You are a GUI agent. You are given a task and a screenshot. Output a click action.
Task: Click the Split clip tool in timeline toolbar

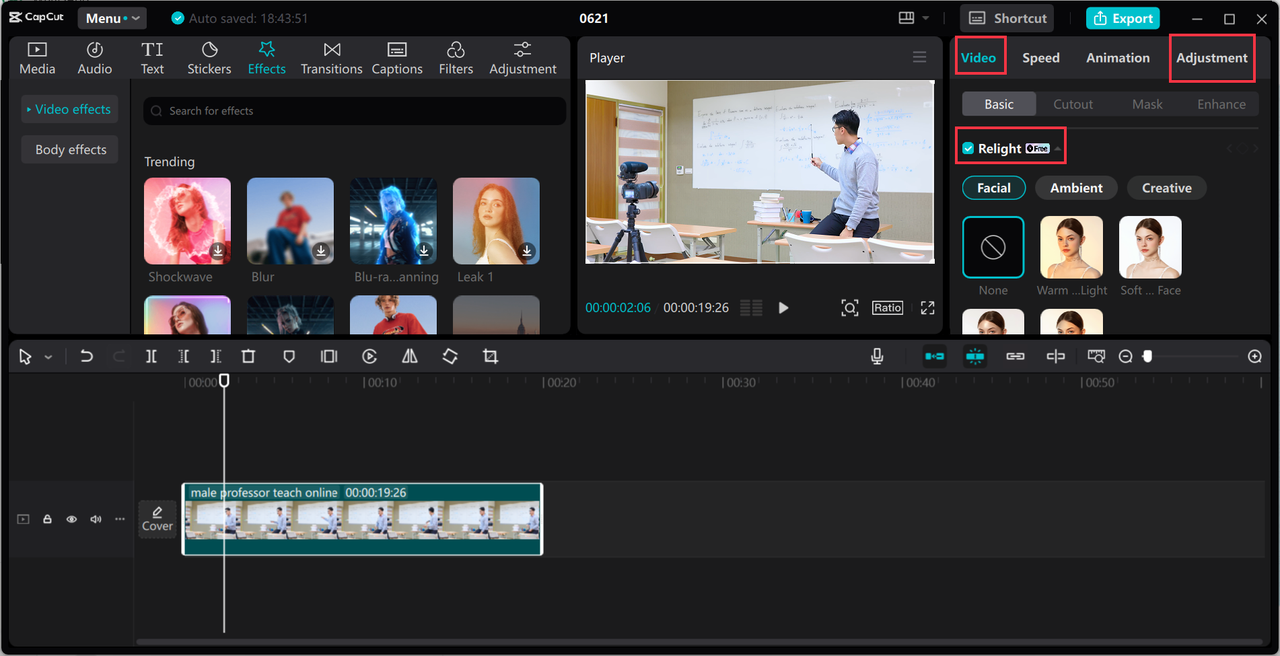click(151, 357)
